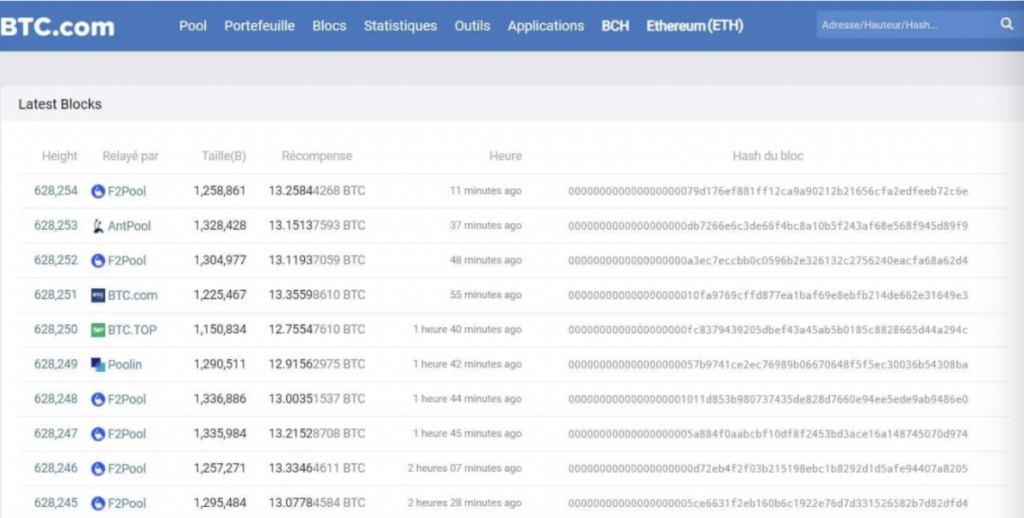1024x518 pixels.
Task: Click the BTC.com logo
Action: coord(57,26)
